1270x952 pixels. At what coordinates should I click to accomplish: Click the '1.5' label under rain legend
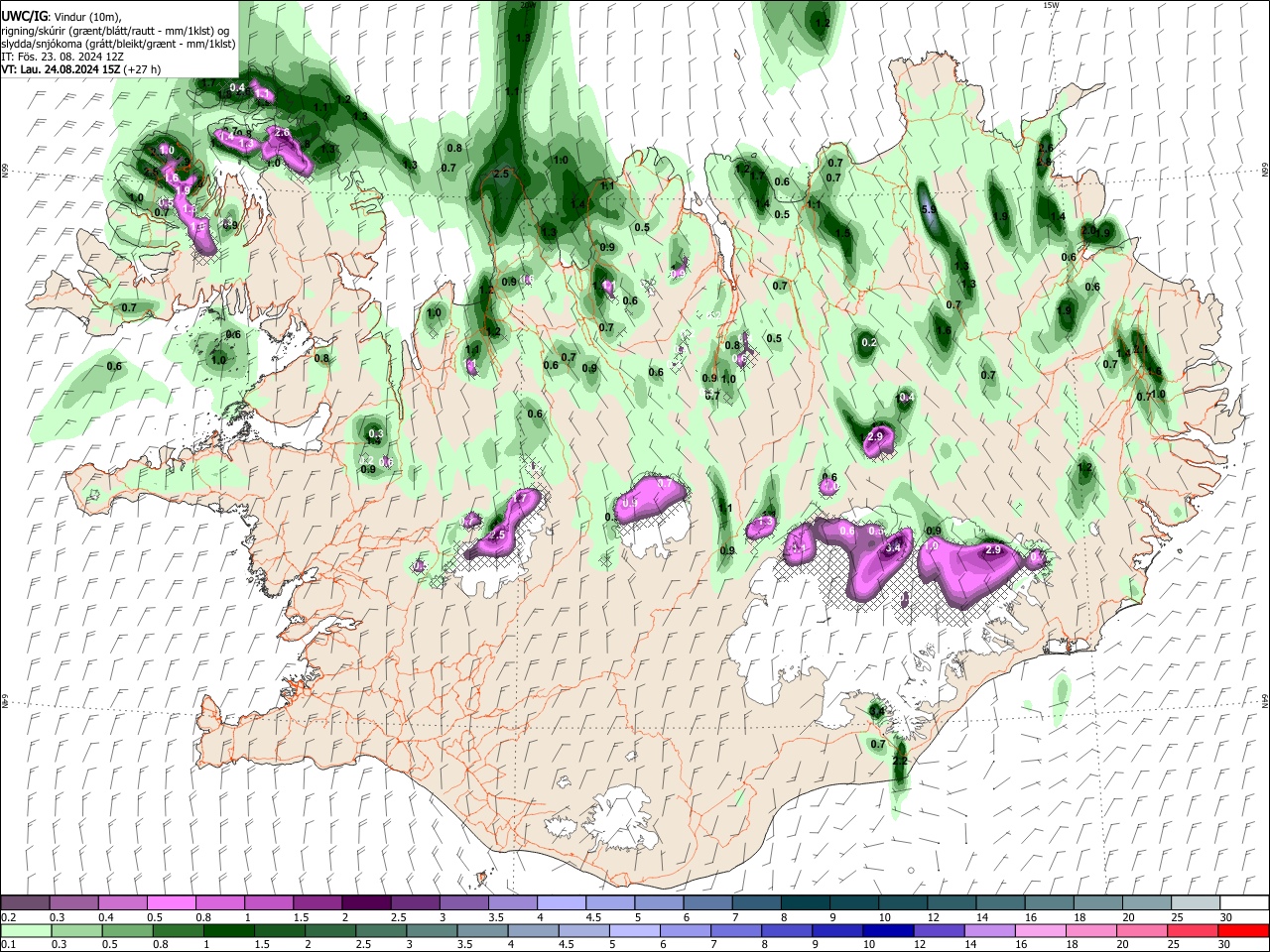(x=261, y=945)
